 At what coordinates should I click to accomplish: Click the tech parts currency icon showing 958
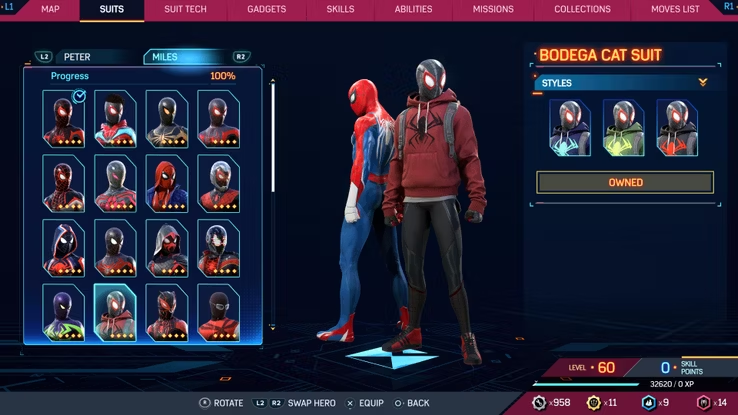539,402
